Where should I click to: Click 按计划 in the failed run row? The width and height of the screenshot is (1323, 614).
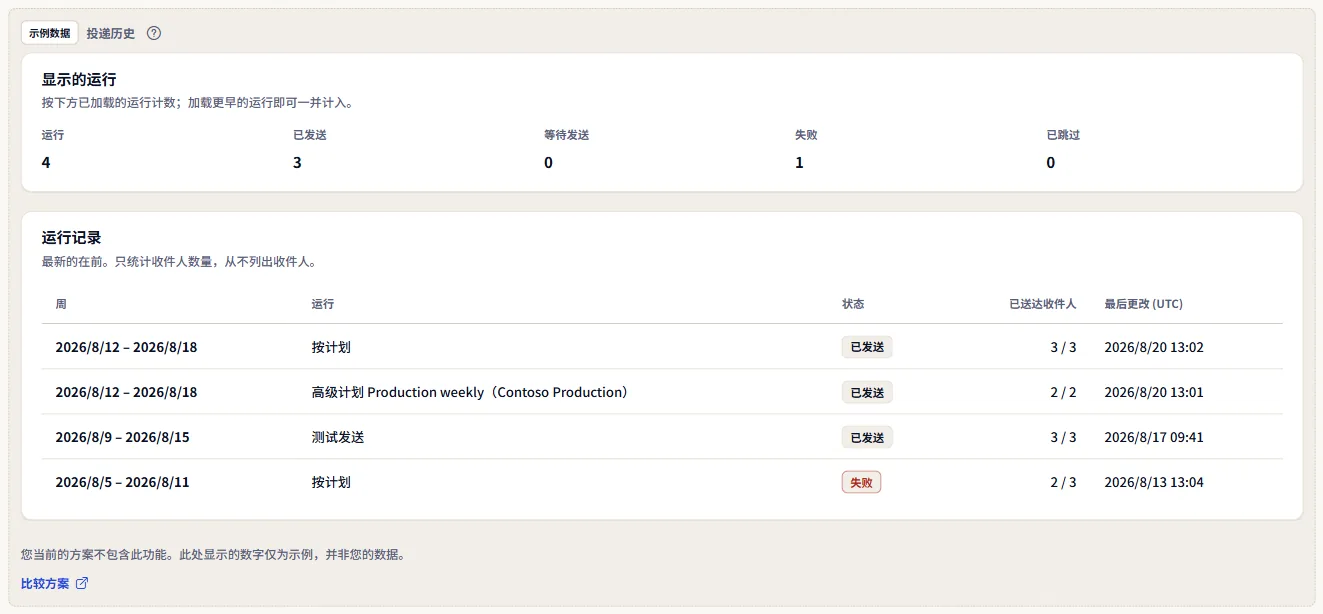331,482
